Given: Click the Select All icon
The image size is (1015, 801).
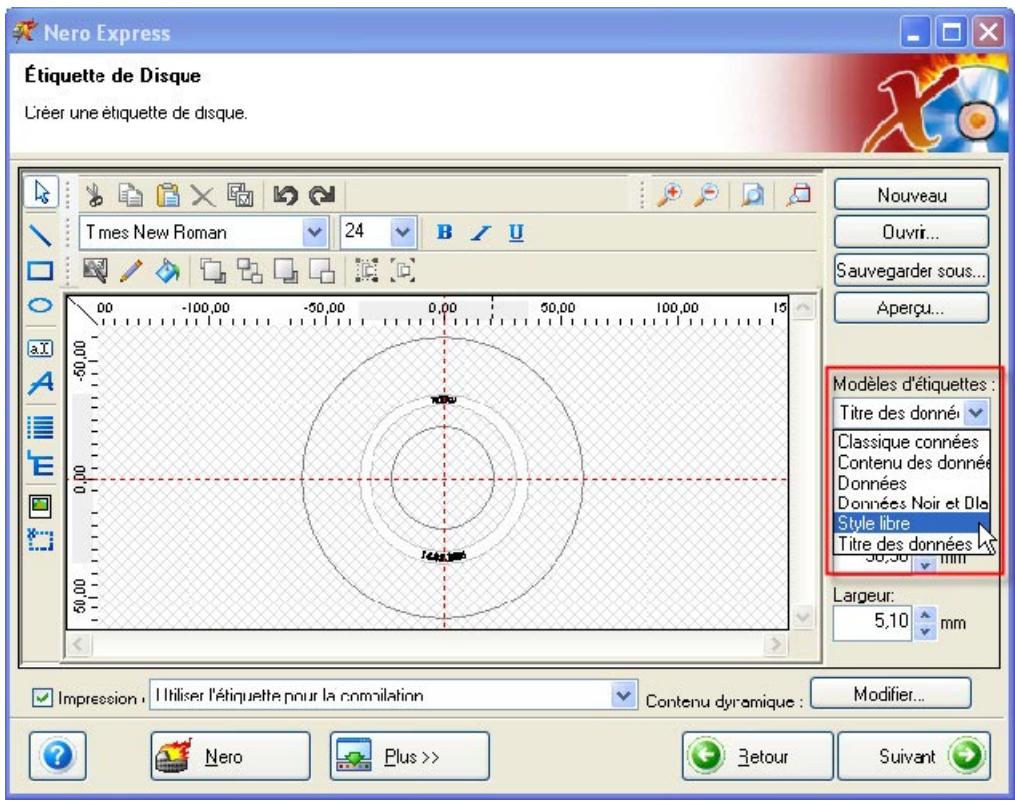Looking at the screenshot, I should 240,194.
